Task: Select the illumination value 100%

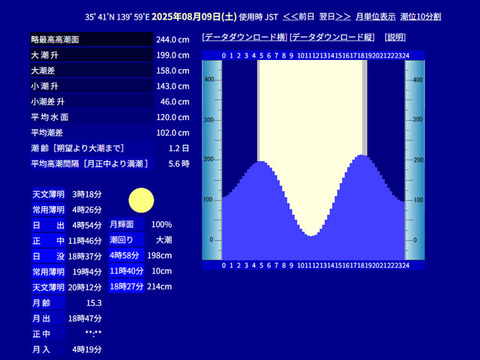Action: 162,224
